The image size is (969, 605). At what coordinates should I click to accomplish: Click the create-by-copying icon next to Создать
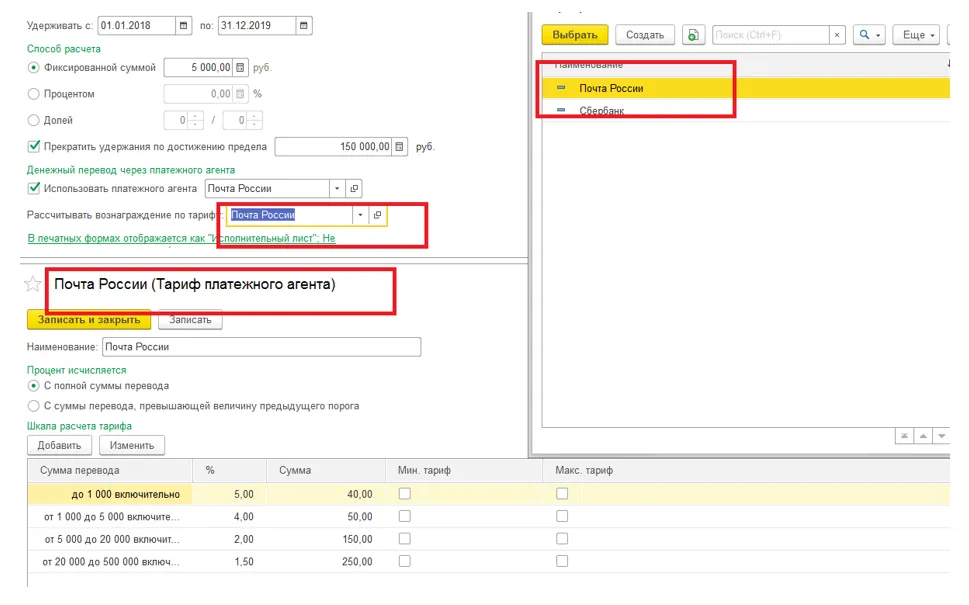tap(694, 35)
